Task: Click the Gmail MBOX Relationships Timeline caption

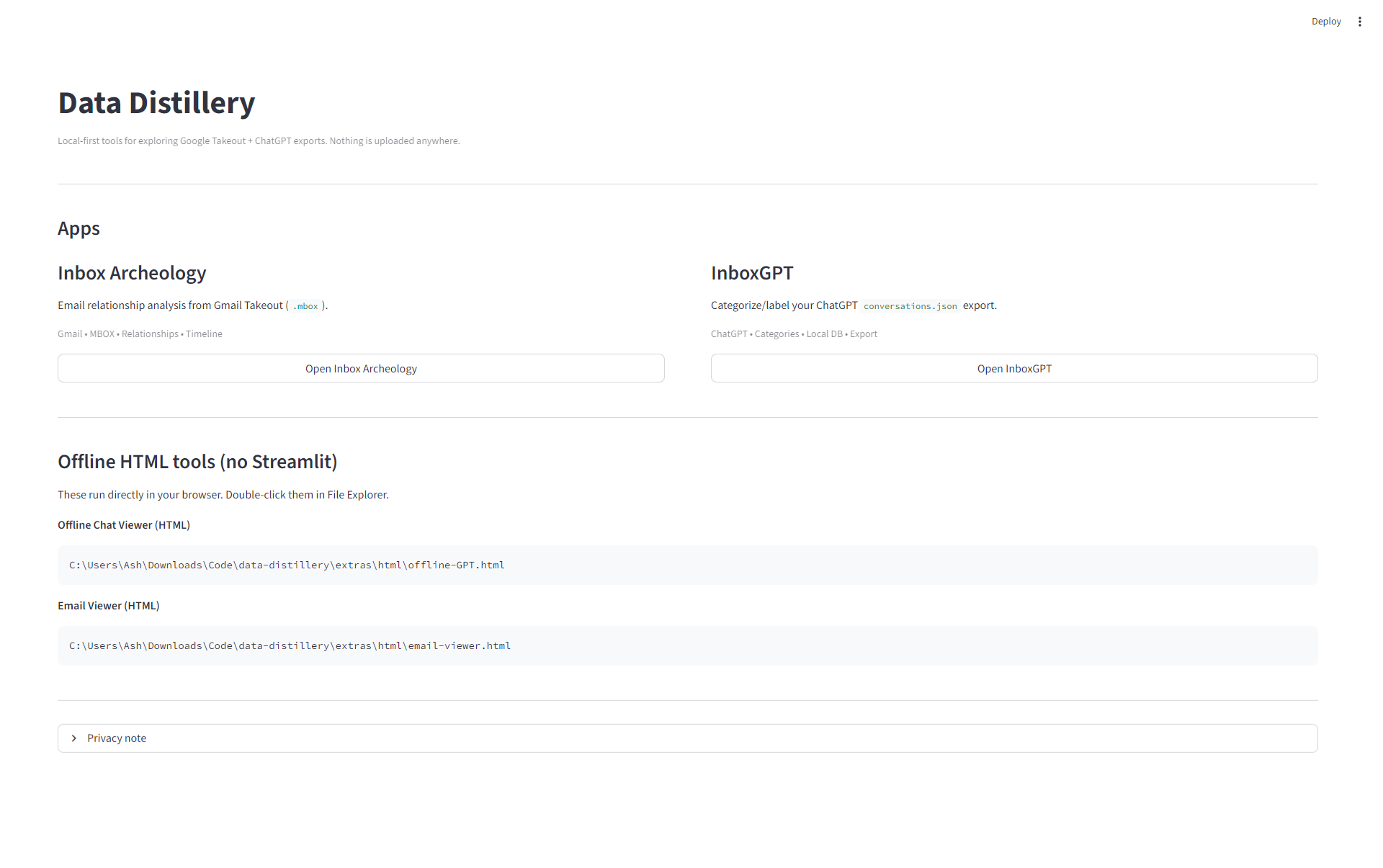Action: [x=140, y=334]
